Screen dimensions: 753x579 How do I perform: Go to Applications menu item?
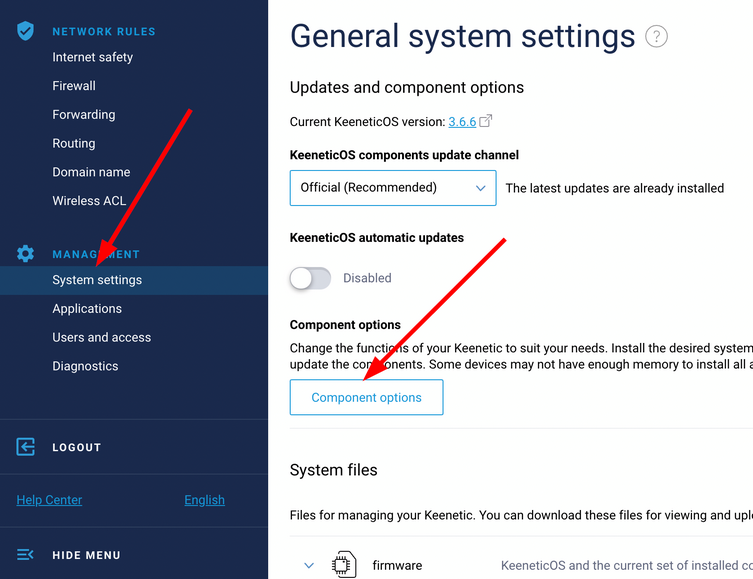pyautogui.click(x=87, y=309)
